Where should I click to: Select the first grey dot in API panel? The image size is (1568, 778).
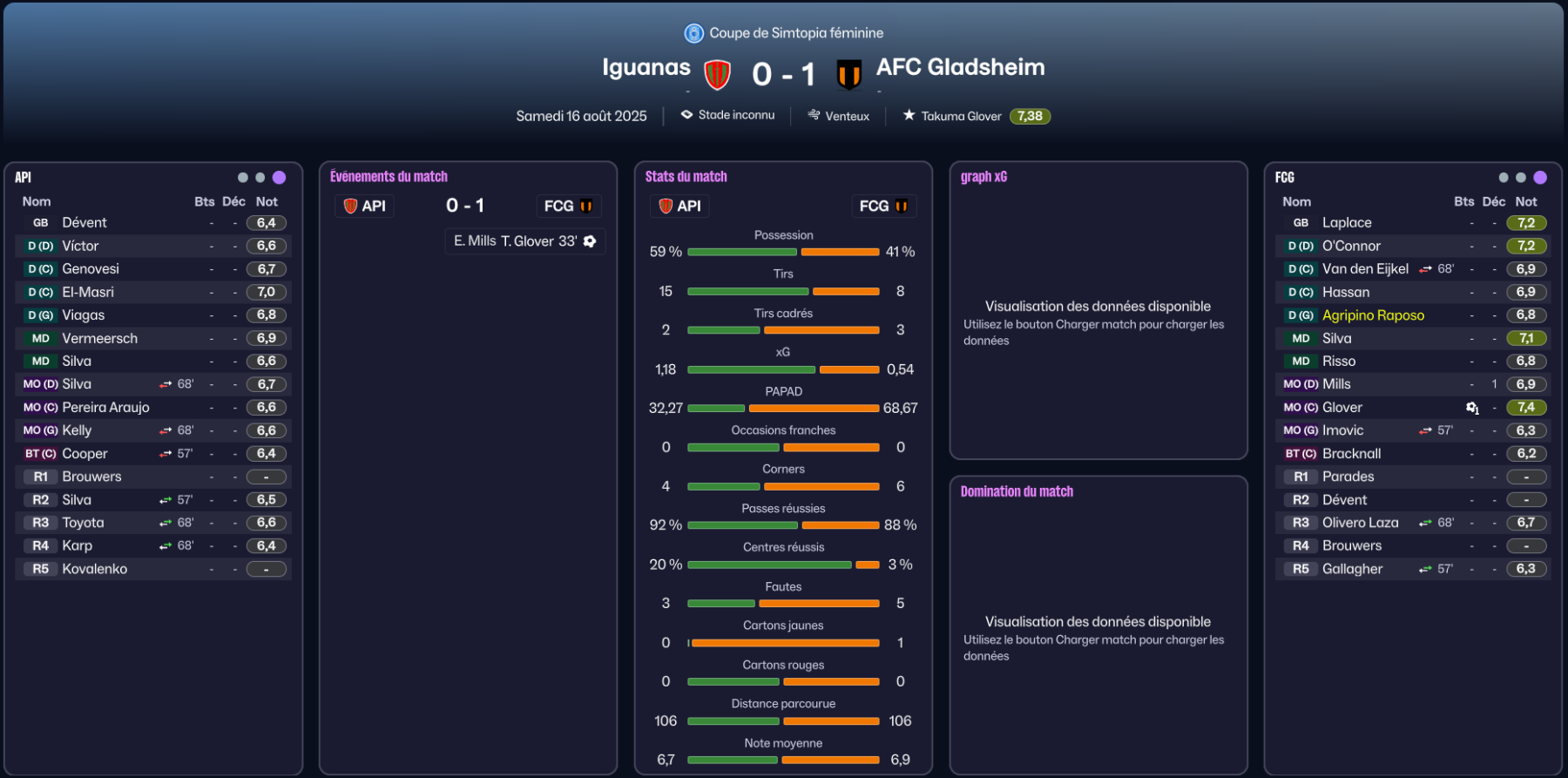[x=243, y=178]
